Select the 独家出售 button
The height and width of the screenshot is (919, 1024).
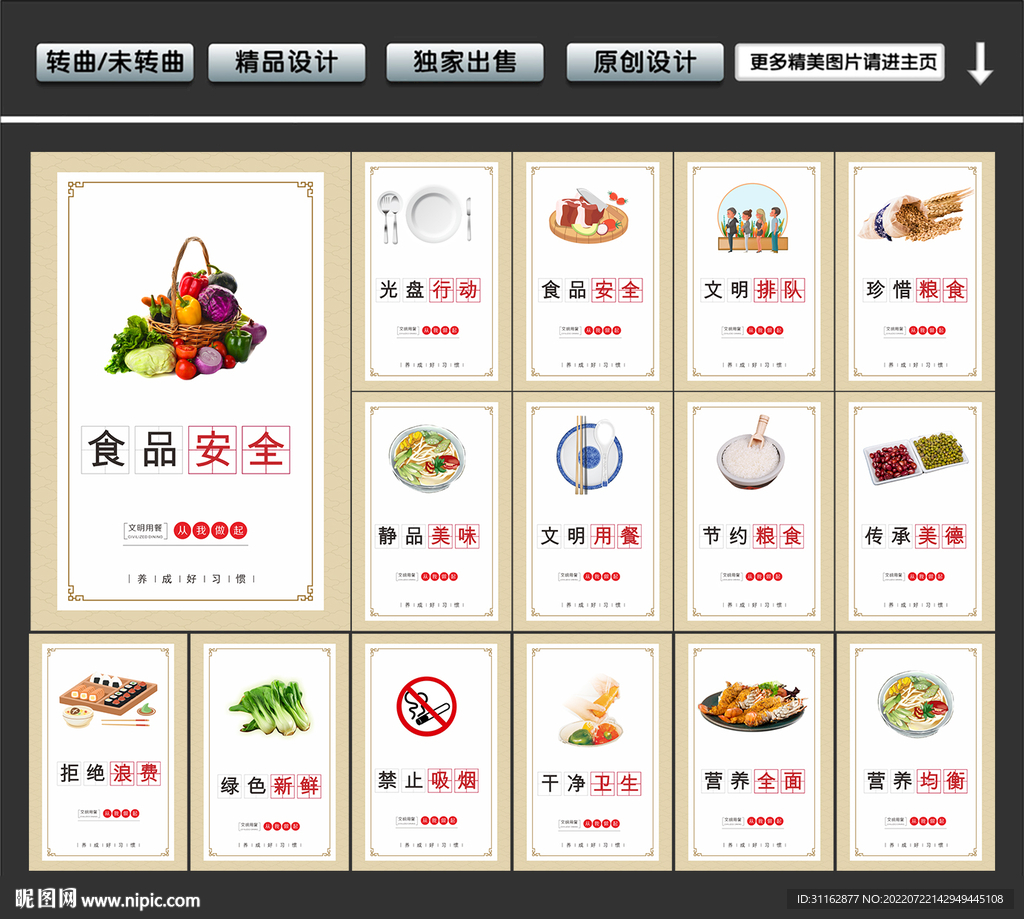point(465,63)
